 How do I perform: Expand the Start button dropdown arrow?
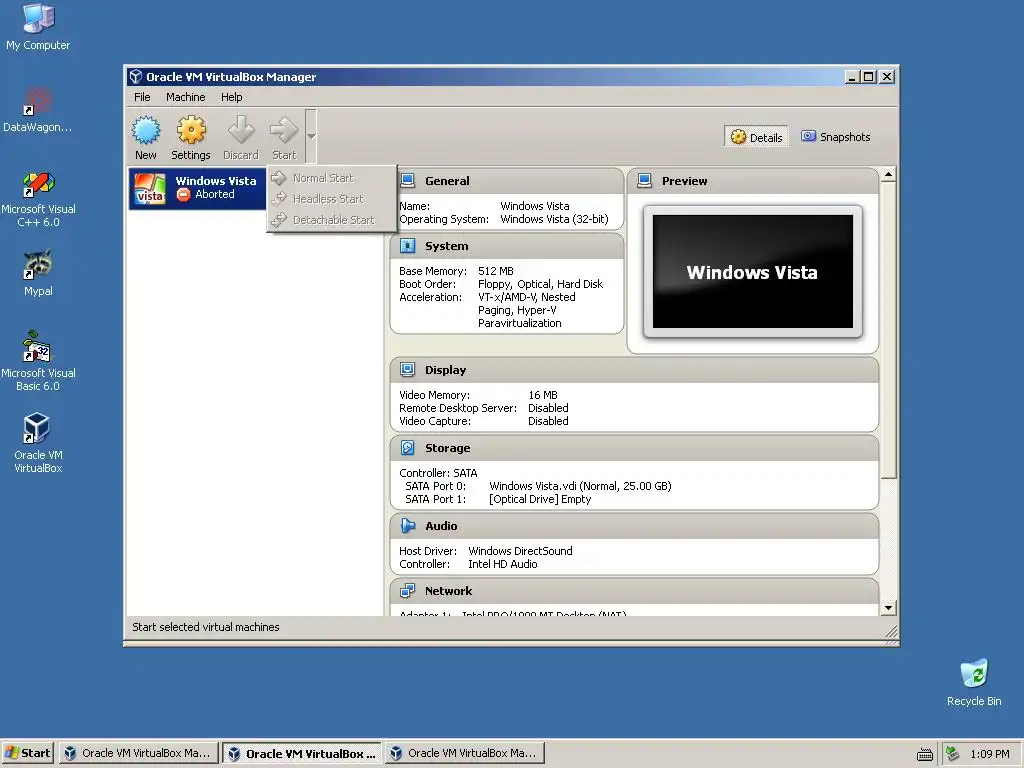[x=311, y=136]
